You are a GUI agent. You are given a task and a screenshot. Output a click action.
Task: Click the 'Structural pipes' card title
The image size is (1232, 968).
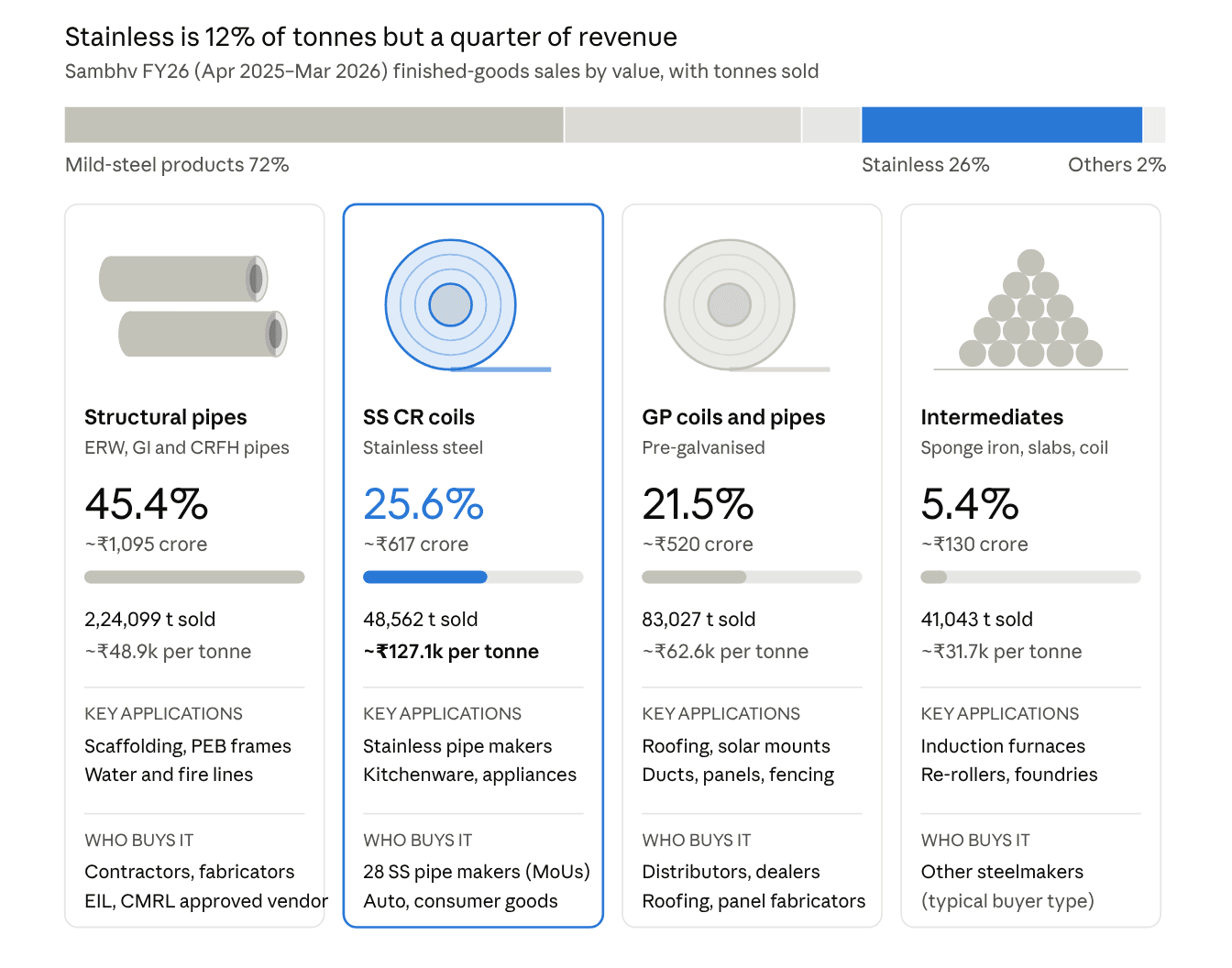166,417
